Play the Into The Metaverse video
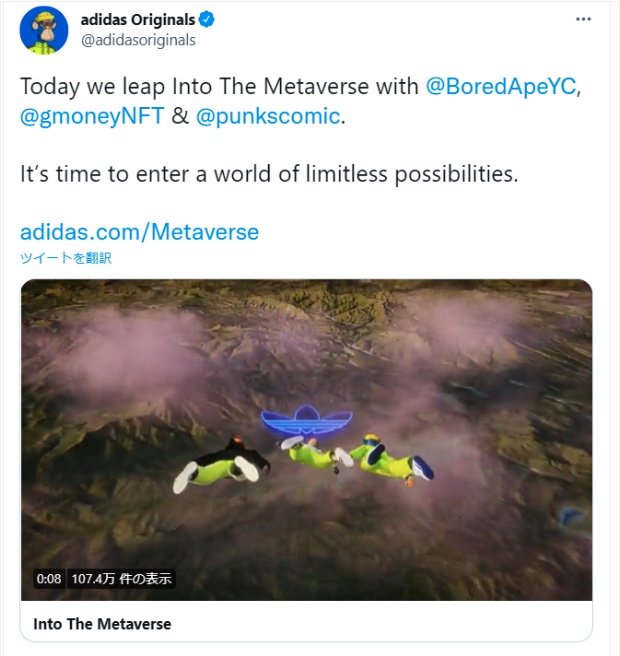620x656 pixels. click(306, 440)
